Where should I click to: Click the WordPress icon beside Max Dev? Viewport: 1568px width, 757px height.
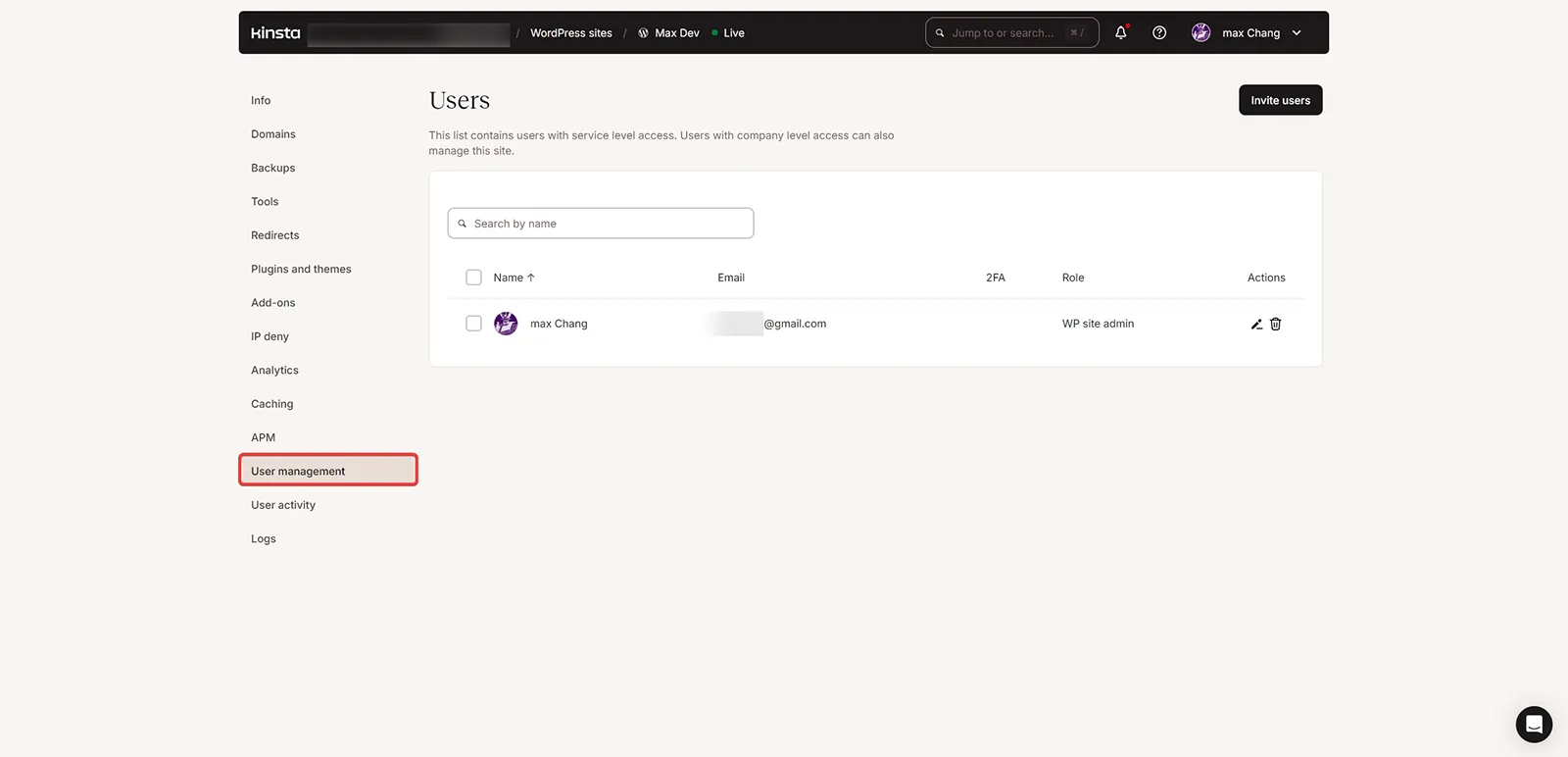coord(643,33)
